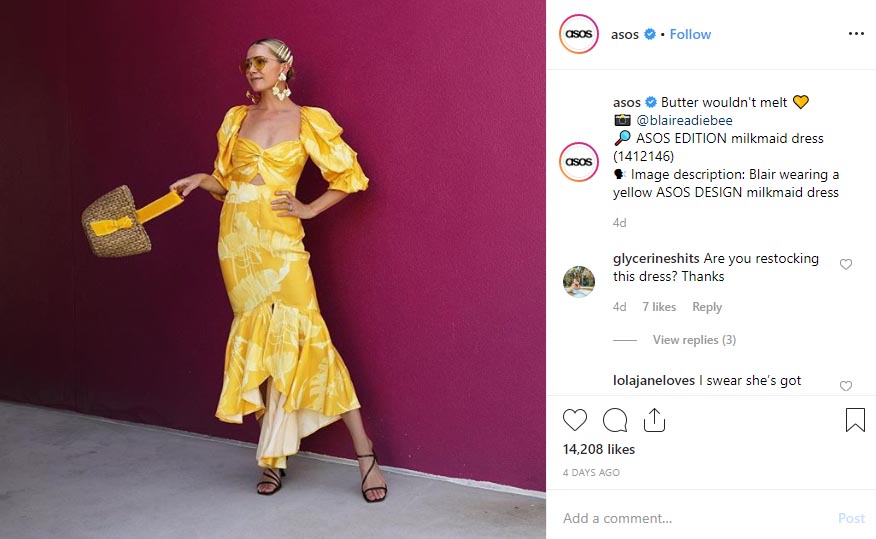Like glycerineshits comment heart

[846, 264]
